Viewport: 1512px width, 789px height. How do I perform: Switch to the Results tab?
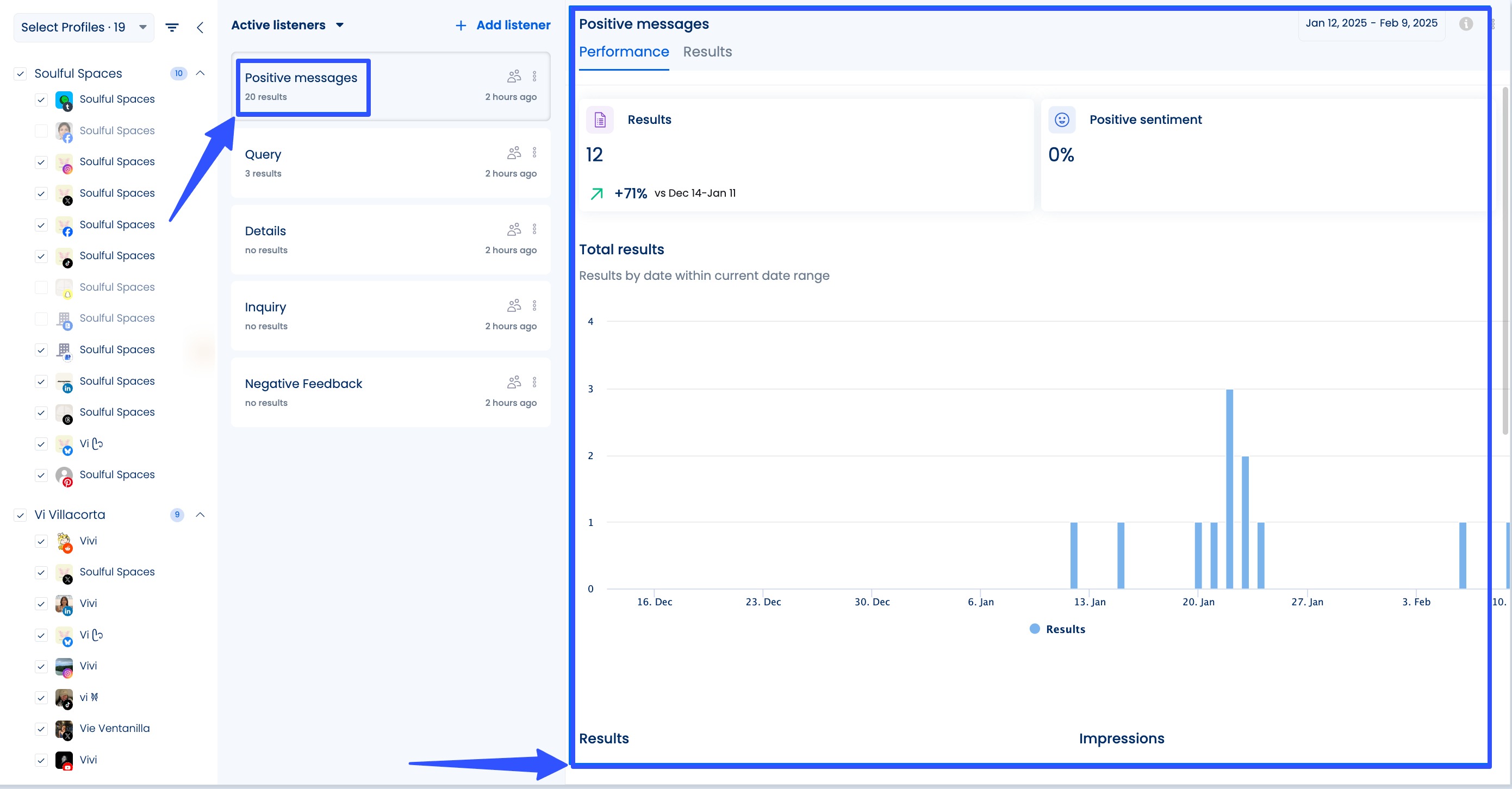pos(707,52)
